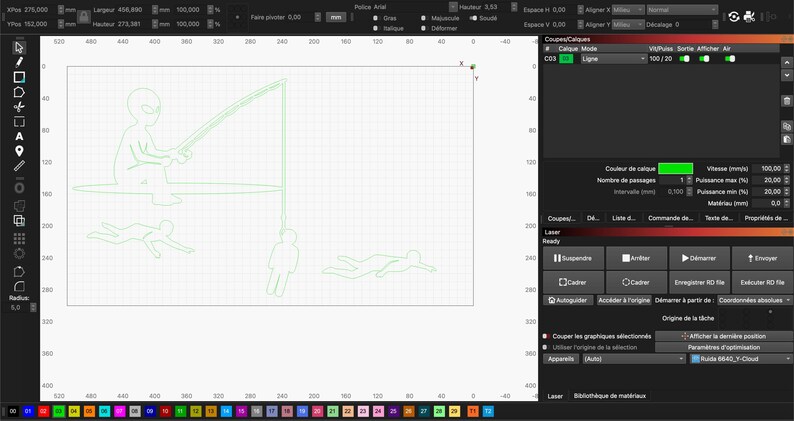794x421 pixels.
Task: Toggle Air assist for layer C03
Action: click(x=730, y=59)
